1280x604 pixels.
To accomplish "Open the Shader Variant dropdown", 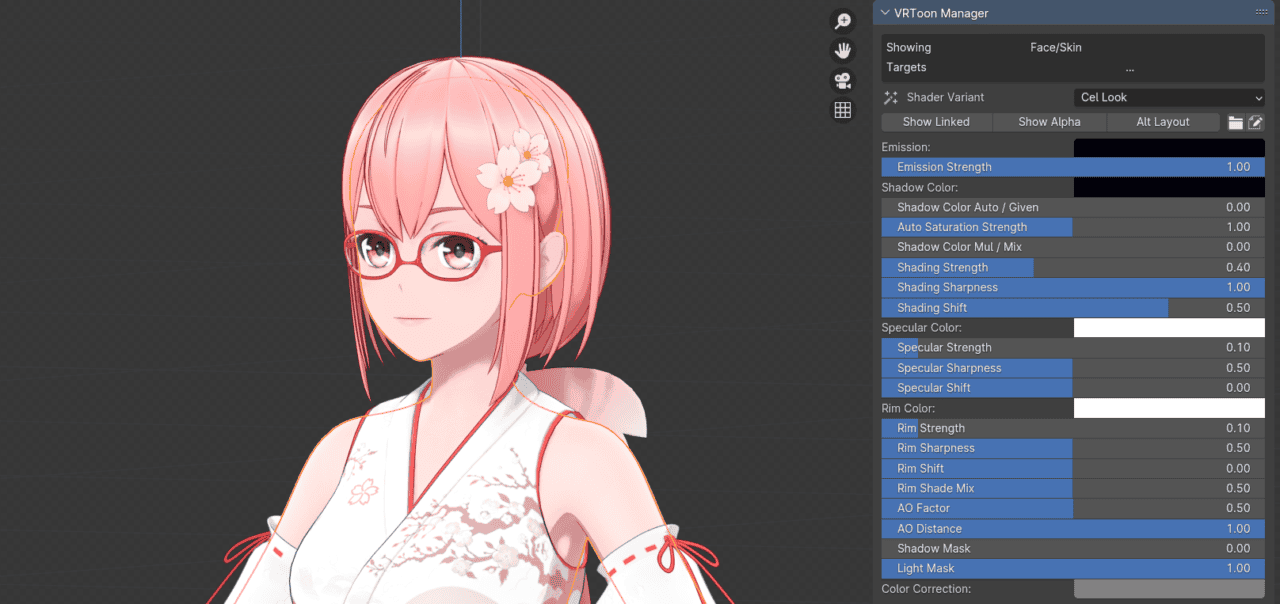I will [1168, 97].
